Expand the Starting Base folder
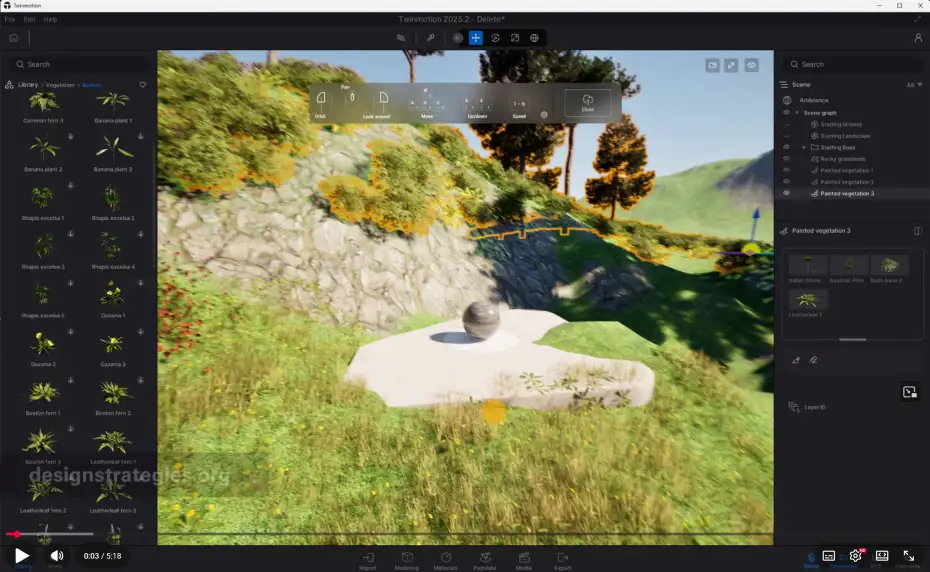Image resolution: width=930 pixels, height=572 pixels. click(x=804, y=147)
